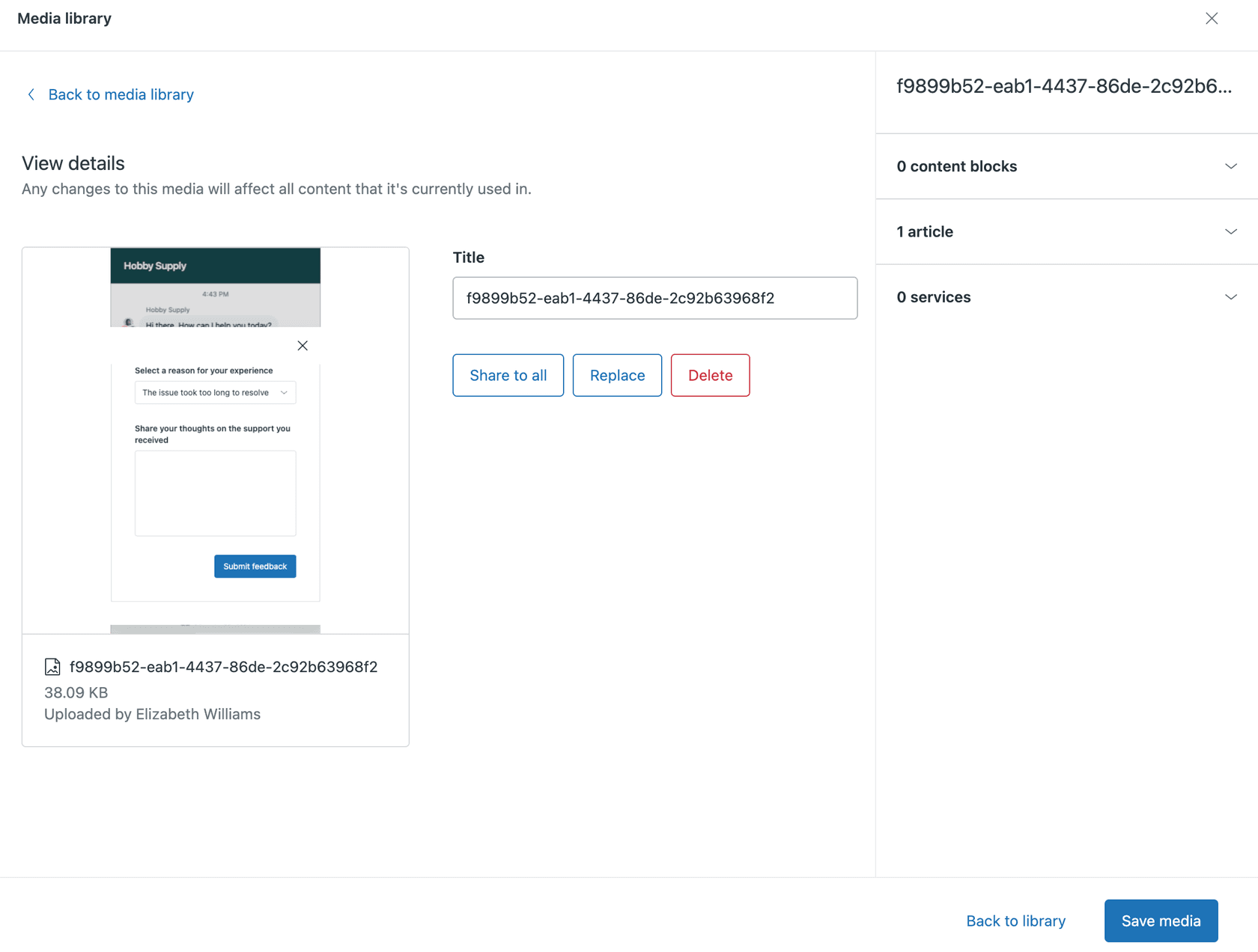Click the truncated media name sidebar heading
The image size is (1258, 952).
1063,86
